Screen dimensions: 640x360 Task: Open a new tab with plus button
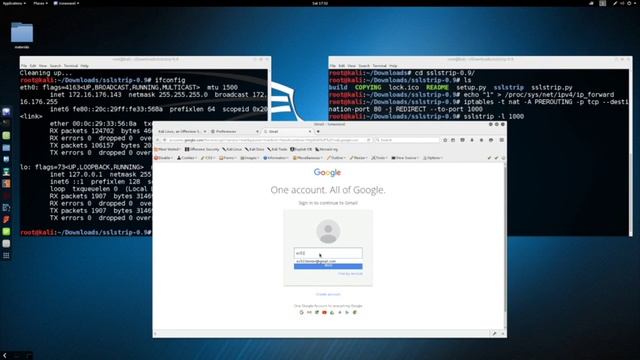318,131
